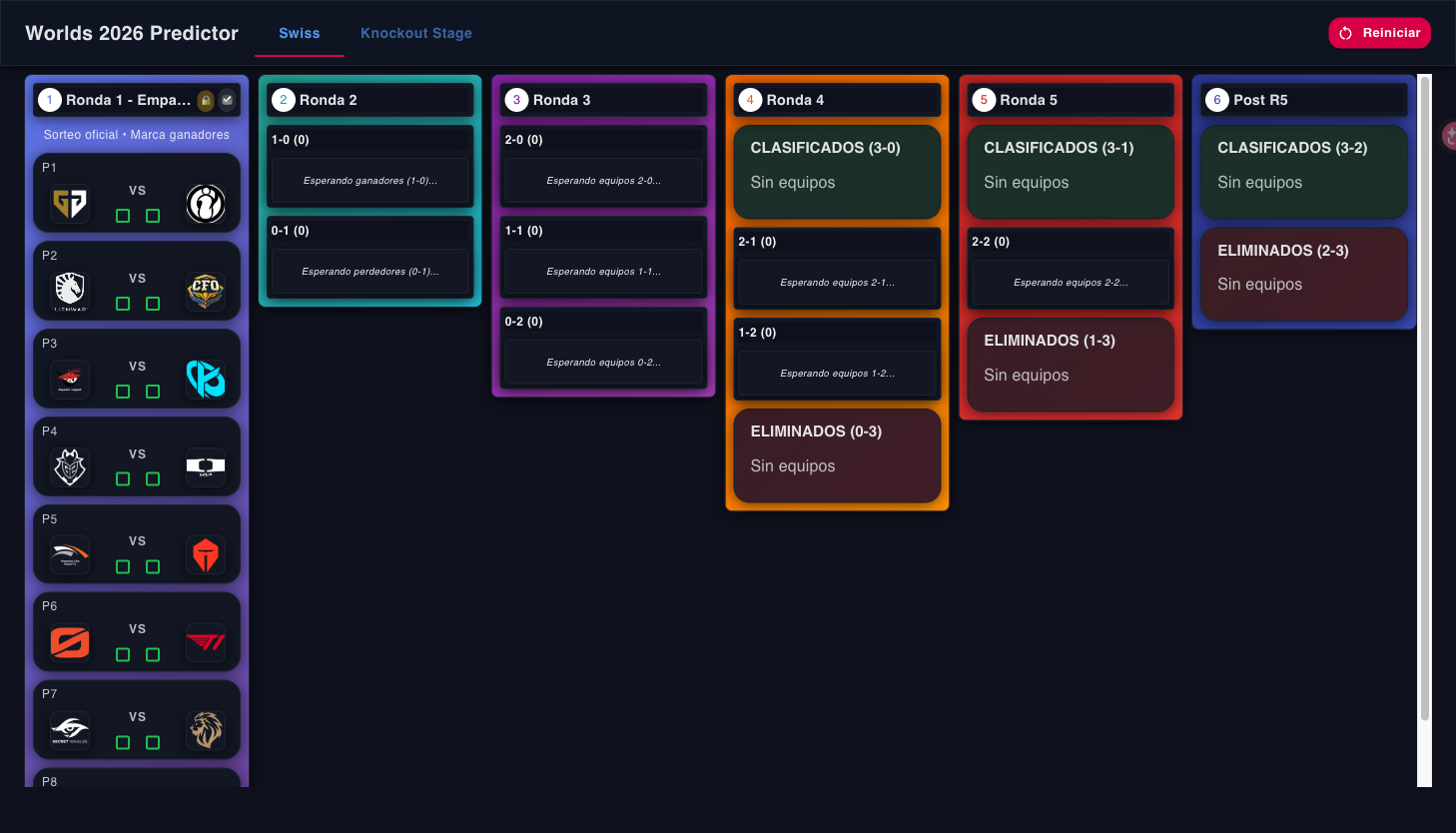1456x833 pixels.
Task: Click the Post R5 column header
Action: (1304, 100)
